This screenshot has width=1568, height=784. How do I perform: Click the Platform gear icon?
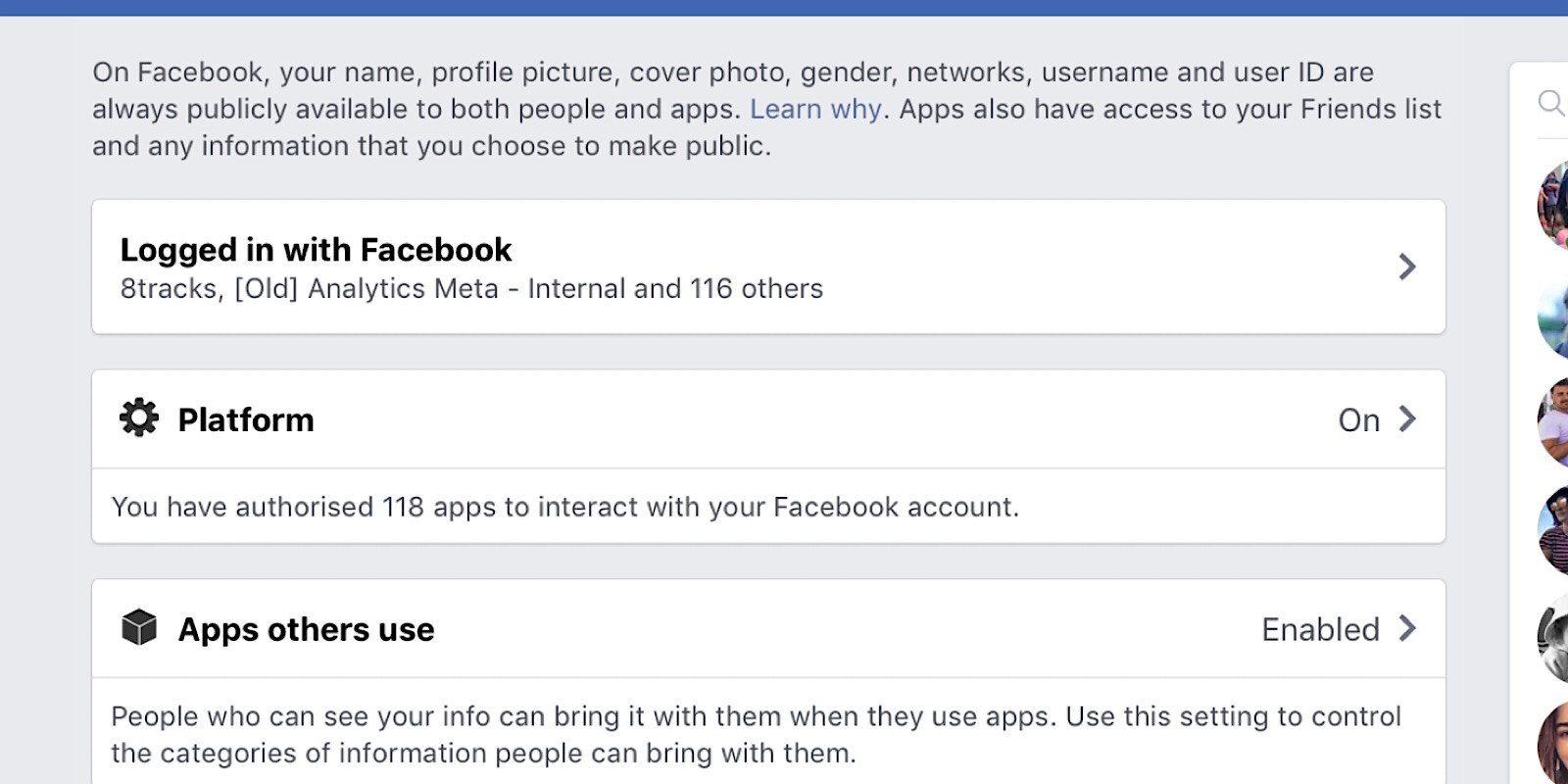point(139,418)
